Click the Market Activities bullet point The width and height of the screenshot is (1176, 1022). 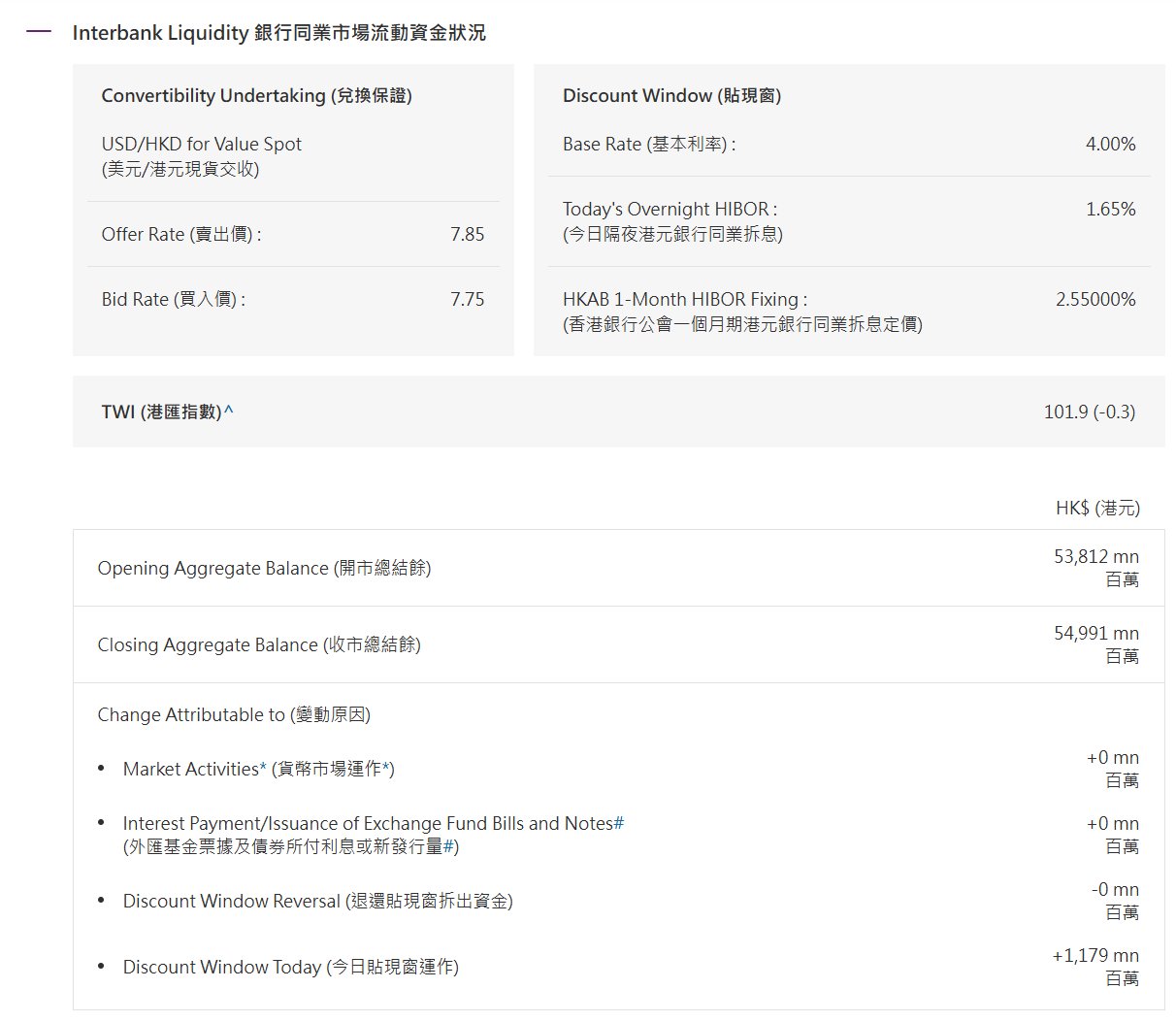101,766
